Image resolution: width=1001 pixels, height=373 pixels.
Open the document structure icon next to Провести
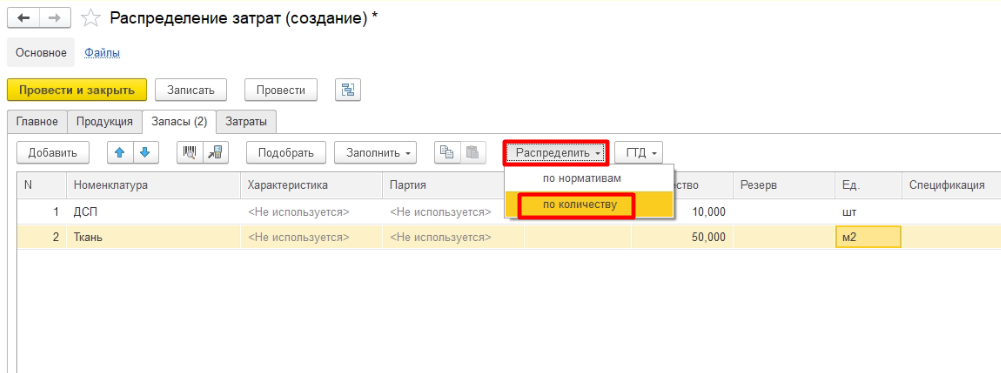[x=348, y=90]
